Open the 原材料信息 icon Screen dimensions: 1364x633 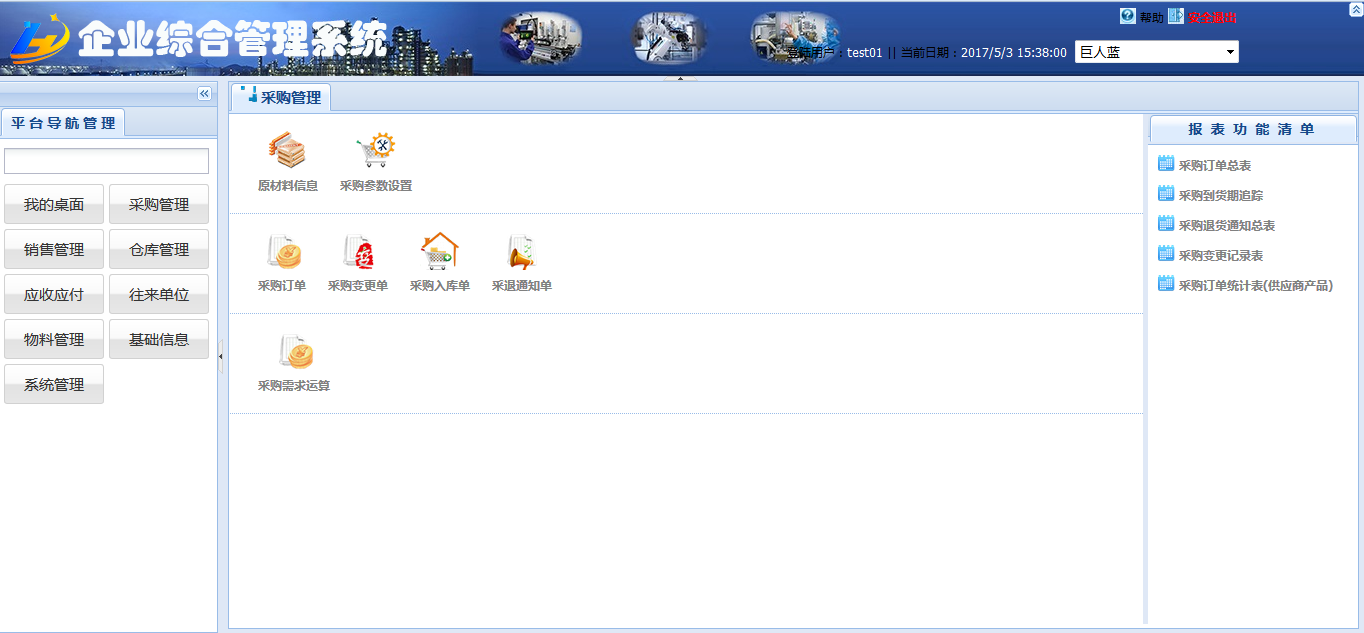point(287,152)
